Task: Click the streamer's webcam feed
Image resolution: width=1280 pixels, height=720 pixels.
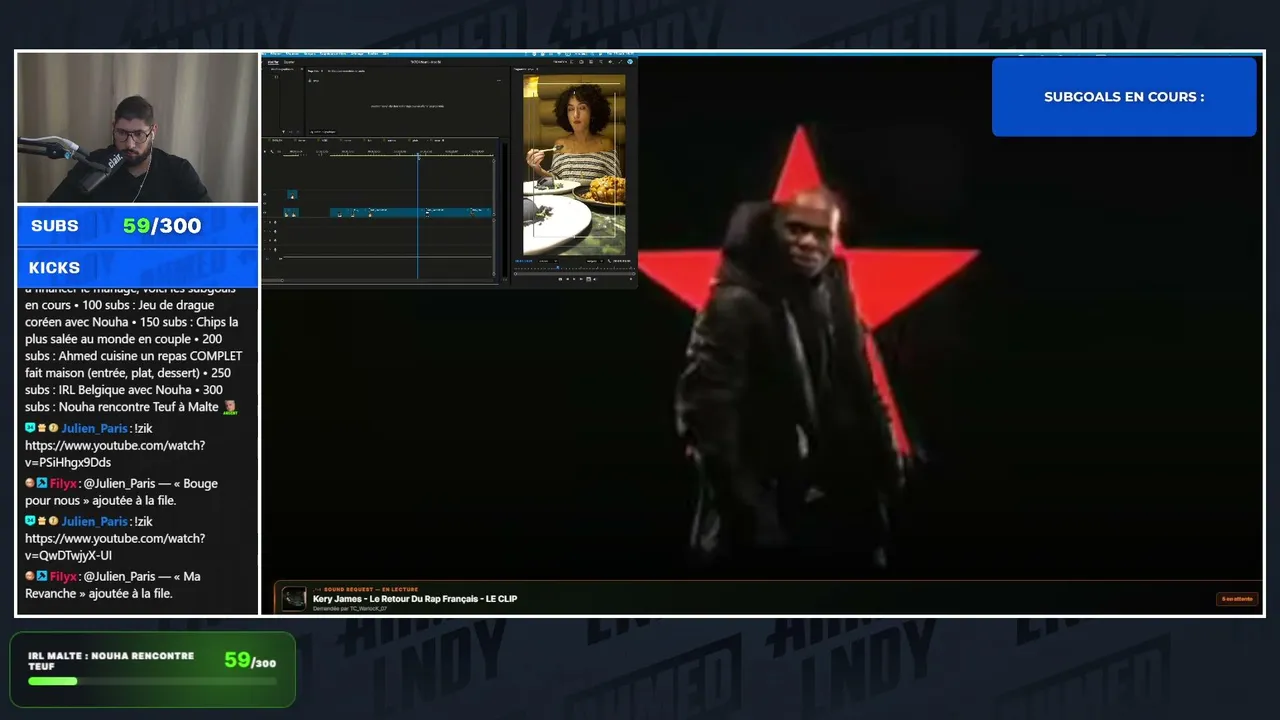Action: (138, 128)
